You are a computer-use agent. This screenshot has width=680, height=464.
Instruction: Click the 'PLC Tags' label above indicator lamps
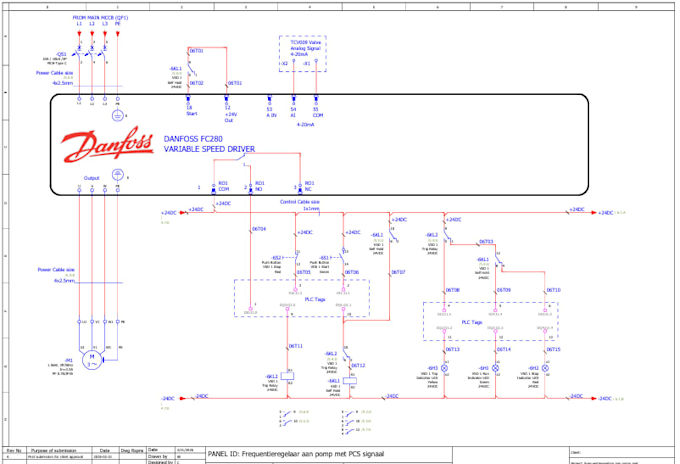(472, 322)
